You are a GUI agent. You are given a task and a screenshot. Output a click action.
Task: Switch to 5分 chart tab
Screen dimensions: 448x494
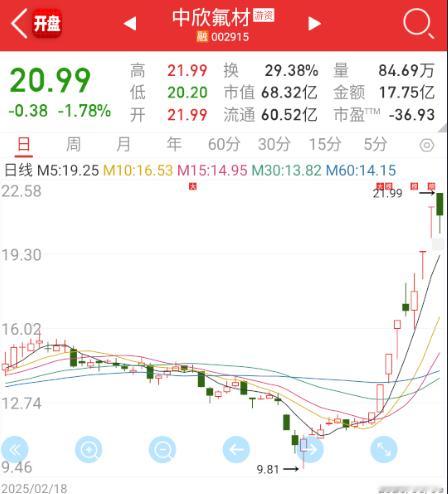(x=375, y=145)
